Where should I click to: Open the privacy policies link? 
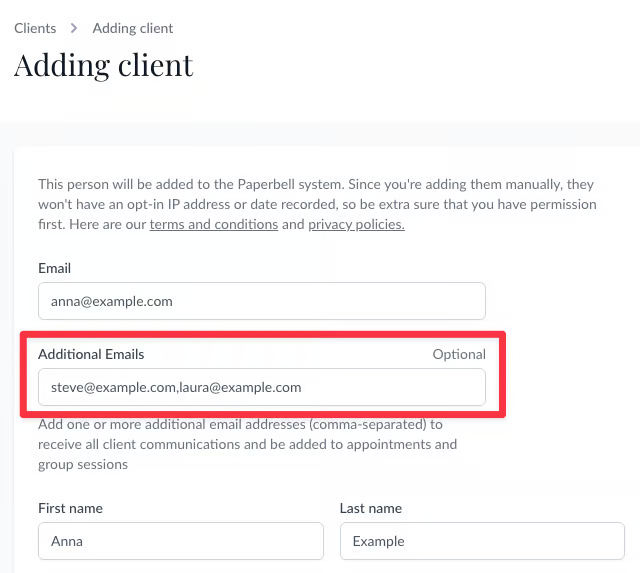[x=356, y=224]
